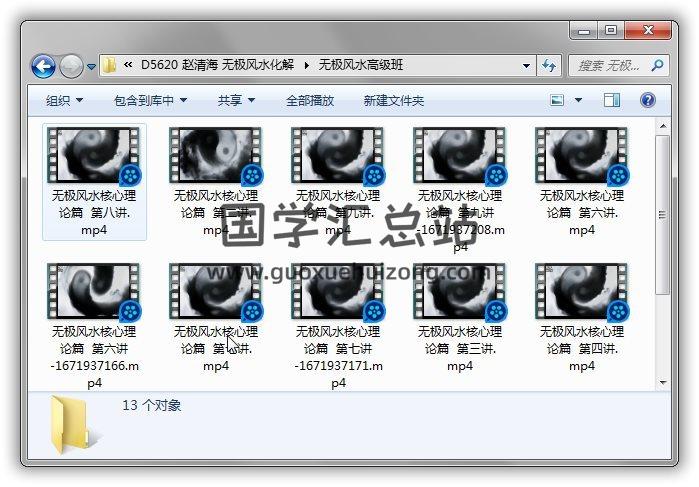Click the change view icon
This screenshot has width=699, height=487.
[x=558, y=100]
